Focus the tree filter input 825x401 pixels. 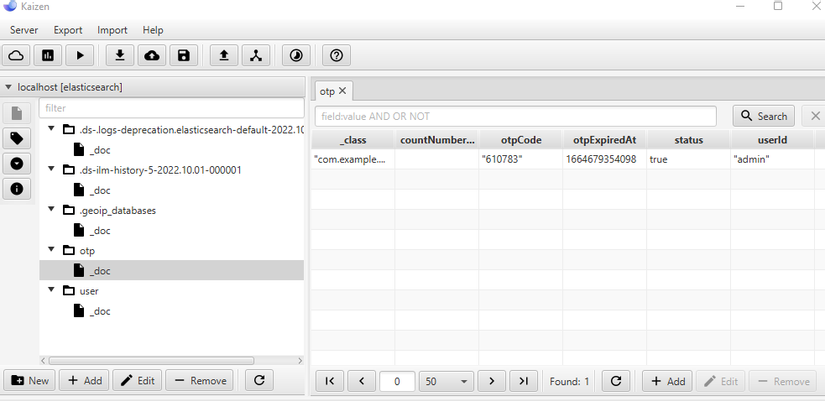coord(172,108)
